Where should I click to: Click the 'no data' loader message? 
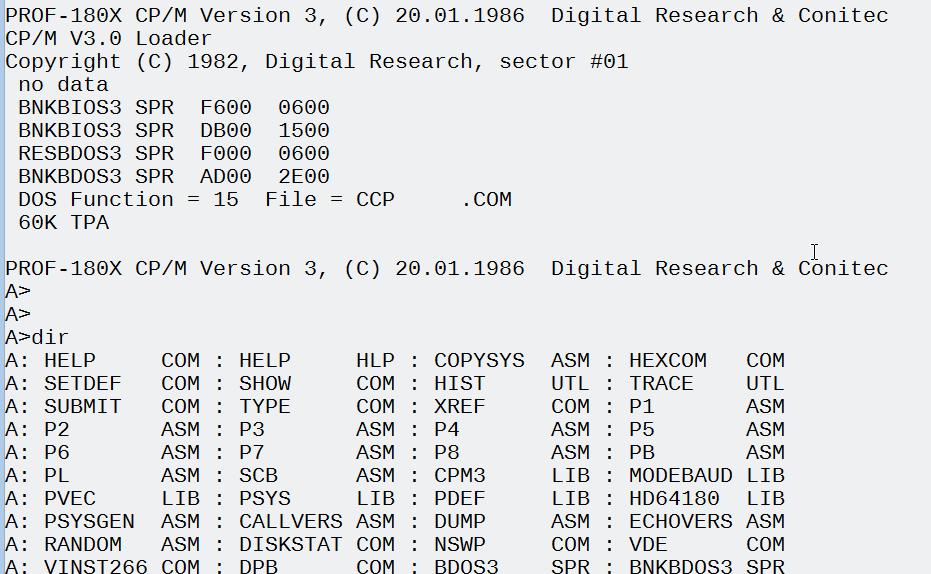click(63, 85)
